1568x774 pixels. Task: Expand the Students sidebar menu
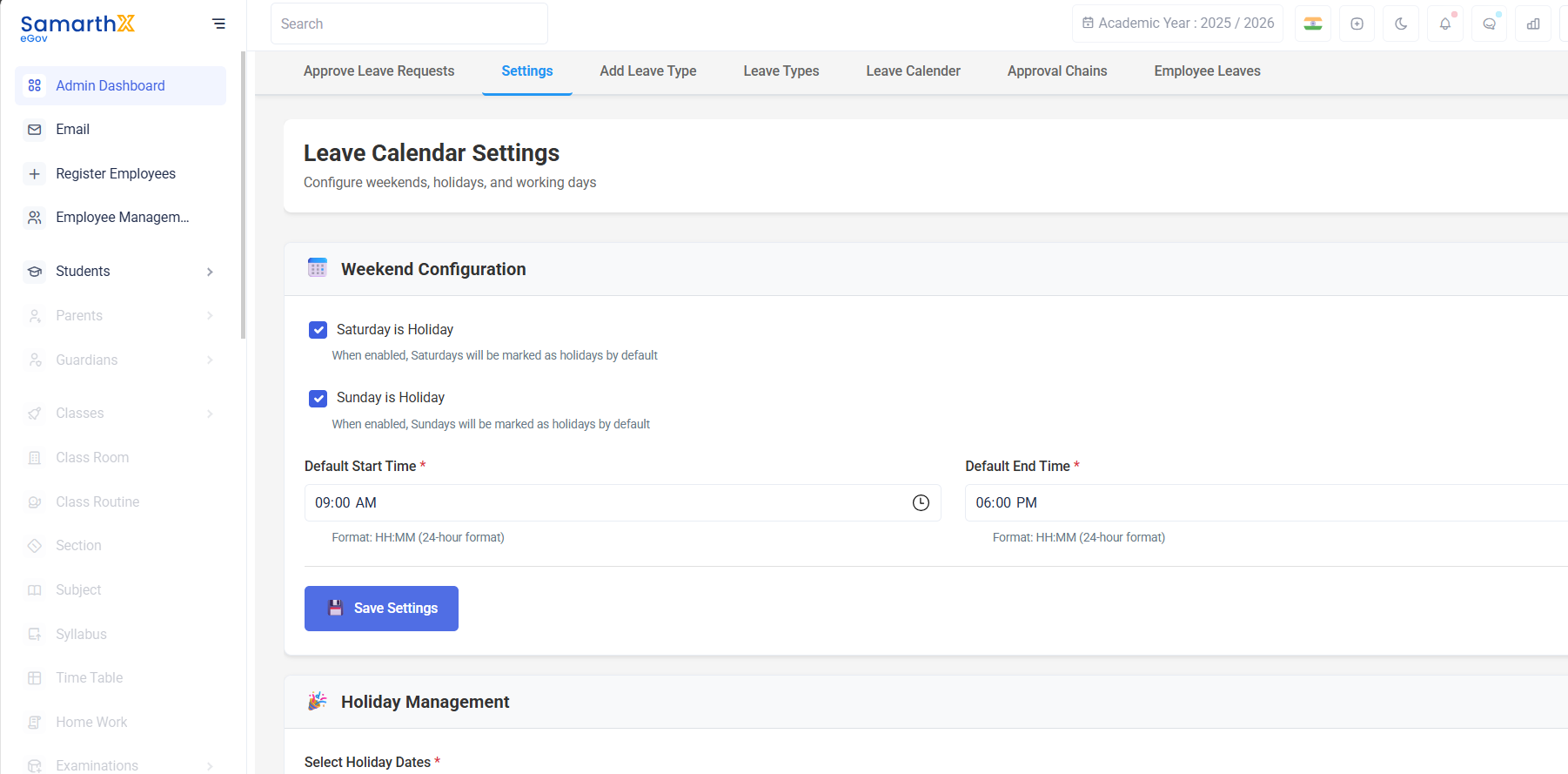tap(120, 272)
